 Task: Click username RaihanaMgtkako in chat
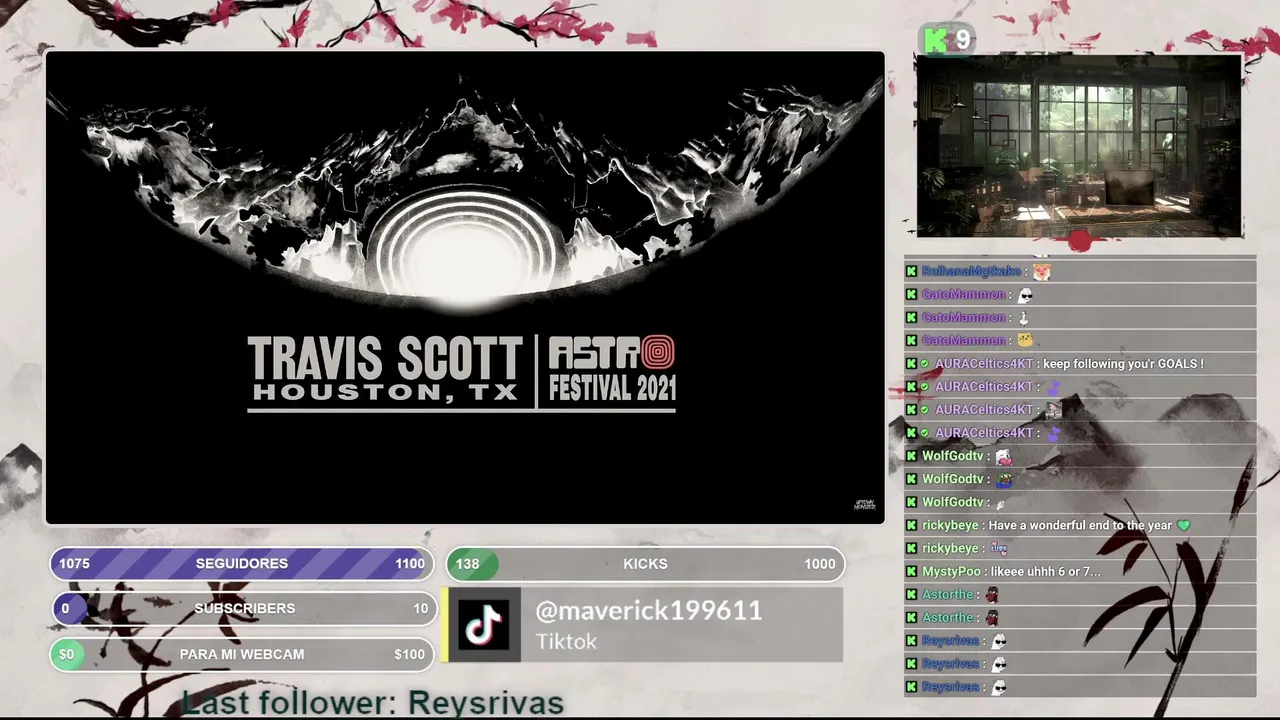[971, 271]
